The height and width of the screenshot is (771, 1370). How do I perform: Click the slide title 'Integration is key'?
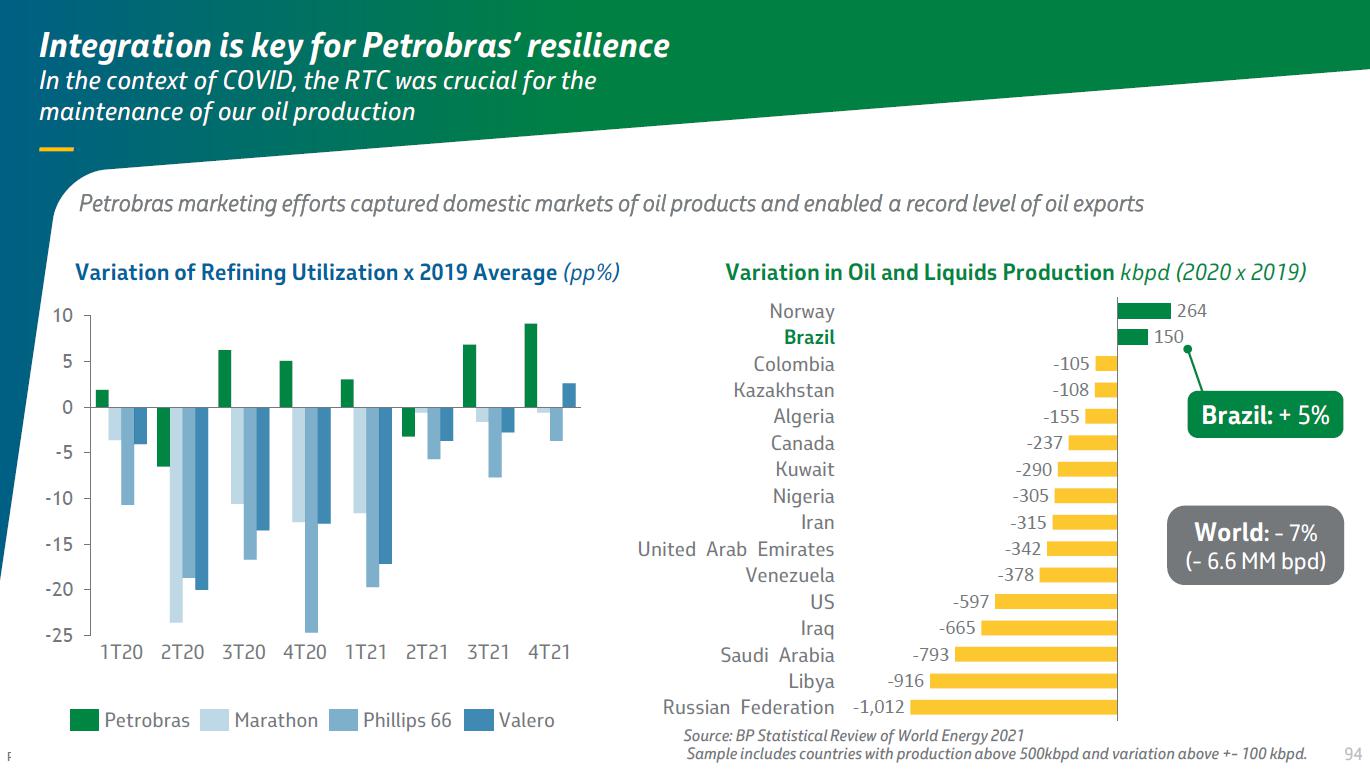point(354,46)
